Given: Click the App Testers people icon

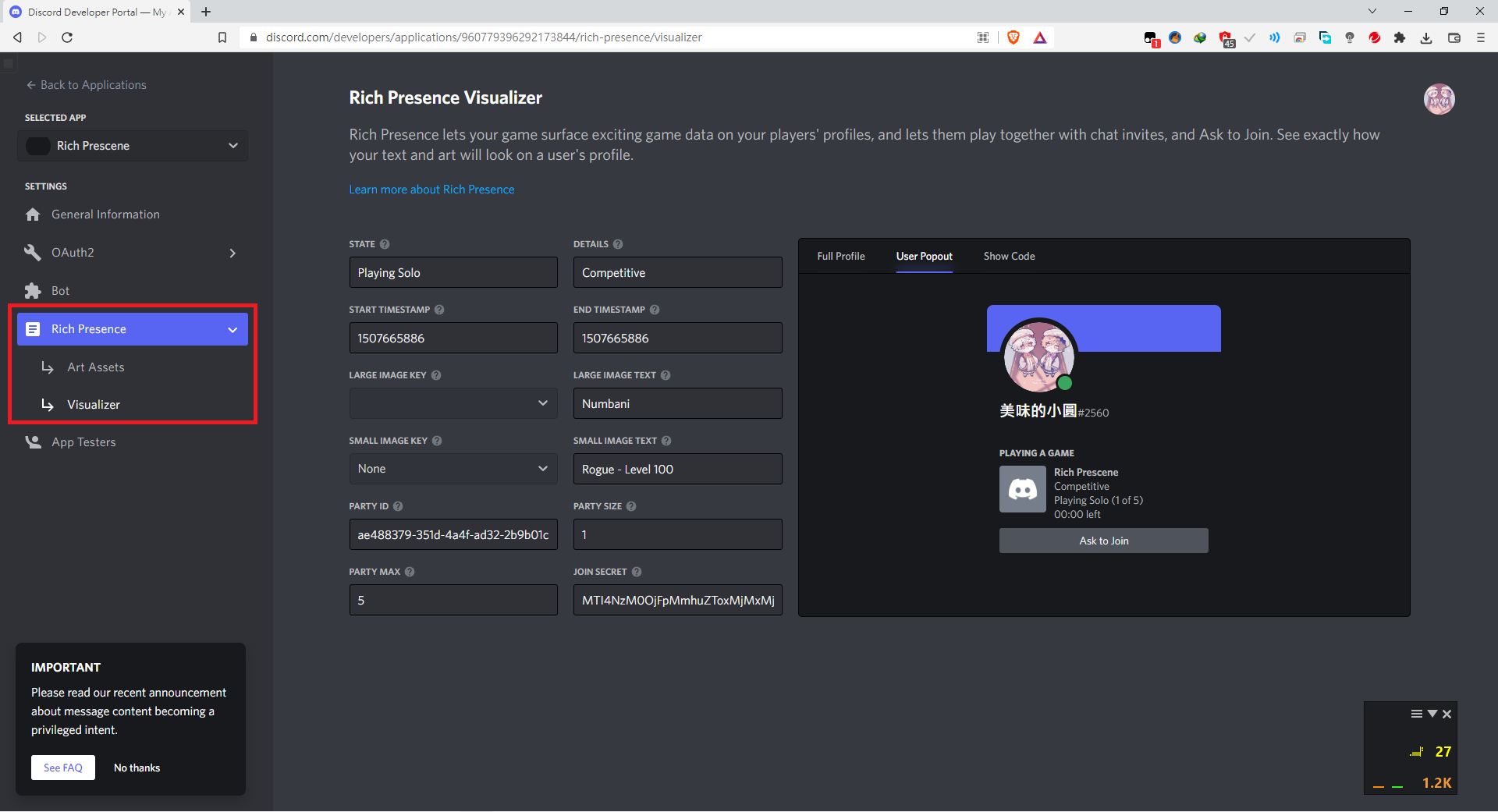Looking at the screenshot, I should point(32,441).
